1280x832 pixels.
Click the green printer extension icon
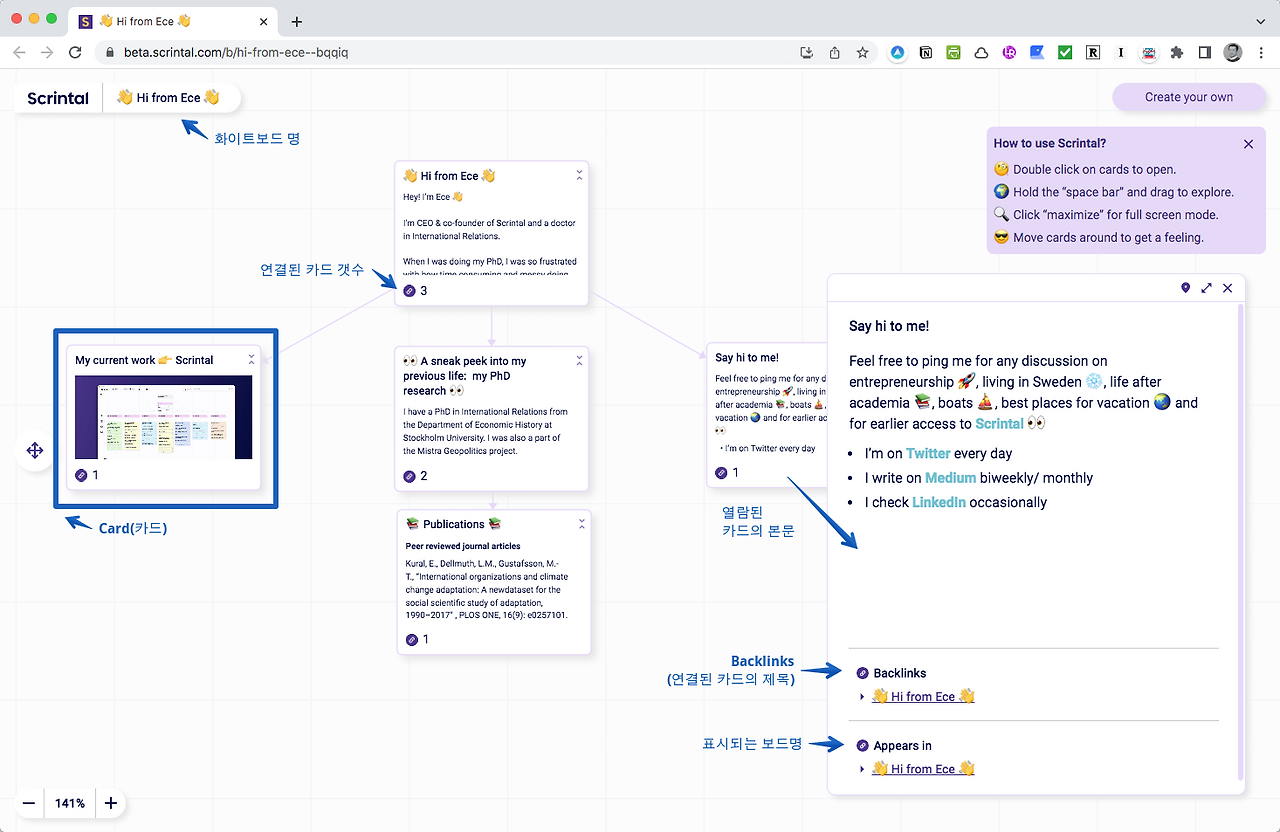pyautogui.click(x=954, y=53)
